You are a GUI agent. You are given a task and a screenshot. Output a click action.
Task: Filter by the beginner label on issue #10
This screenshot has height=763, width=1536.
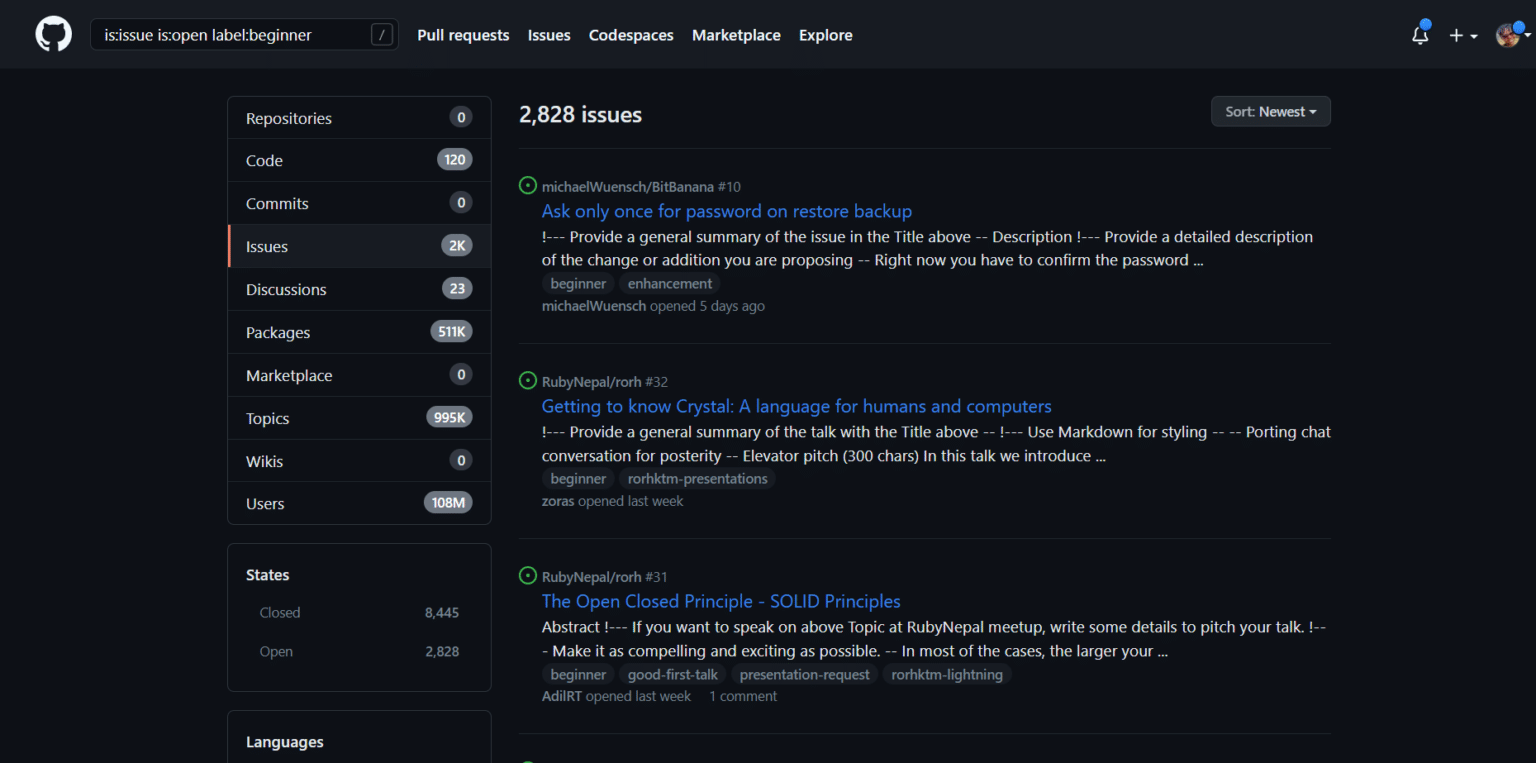click(x=578, y=283)
